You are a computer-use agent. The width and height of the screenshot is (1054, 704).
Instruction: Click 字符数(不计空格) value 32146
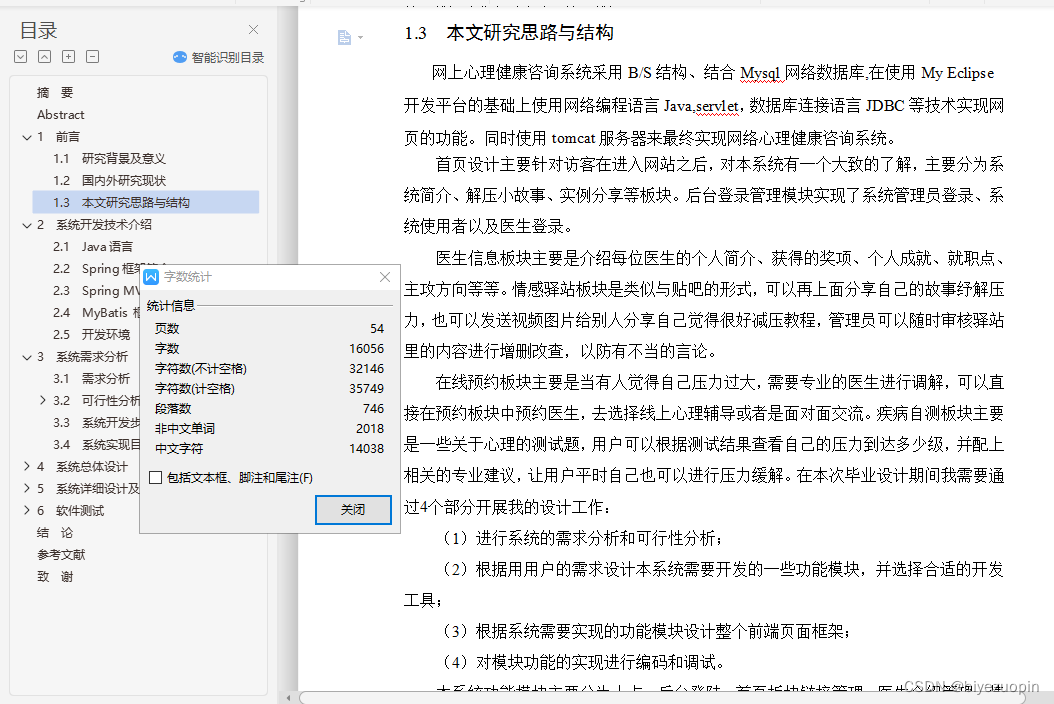click(x=366, y=368)
